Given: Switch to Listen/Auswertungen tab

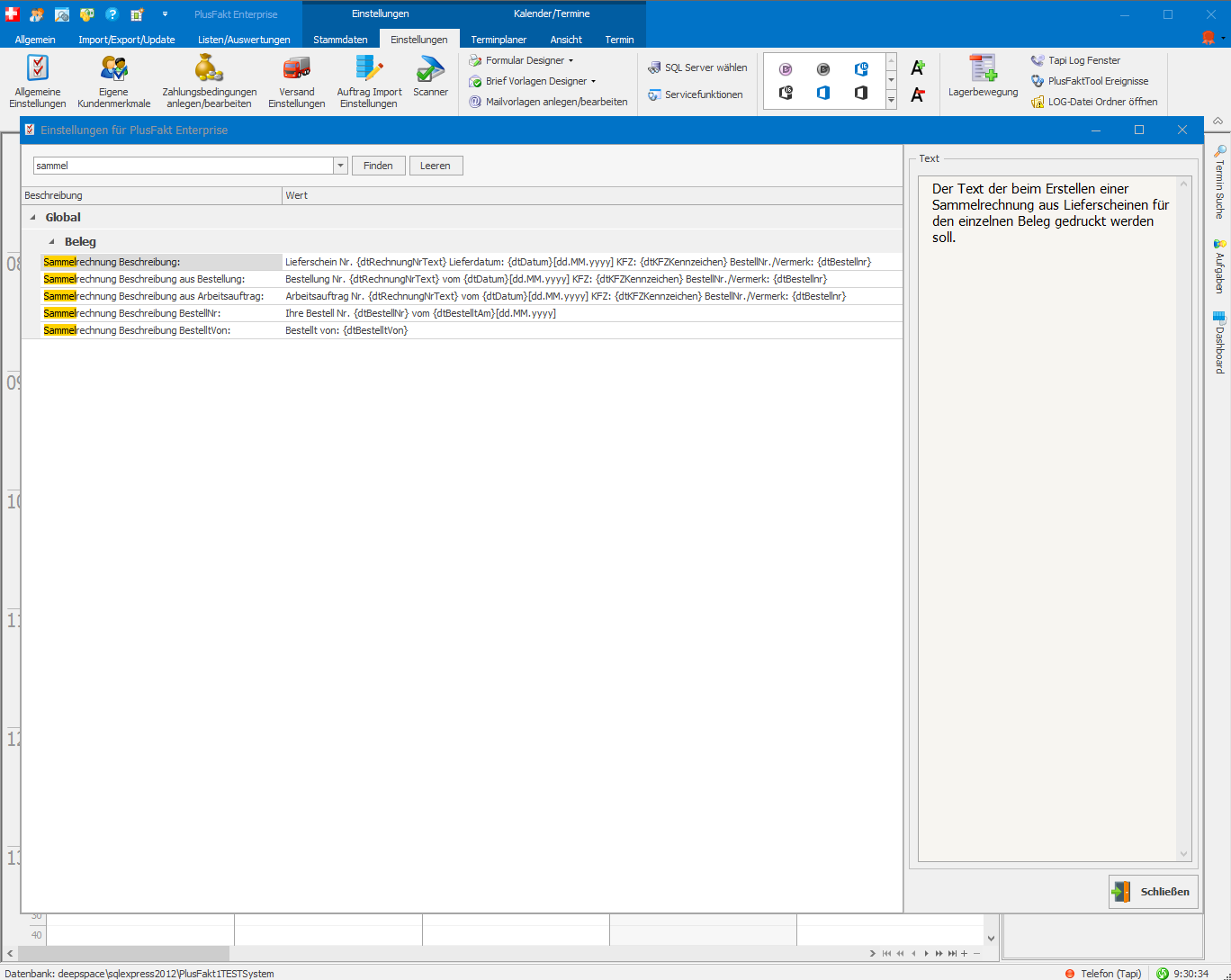Looking at the screenshot, I should tap(245, 40).
